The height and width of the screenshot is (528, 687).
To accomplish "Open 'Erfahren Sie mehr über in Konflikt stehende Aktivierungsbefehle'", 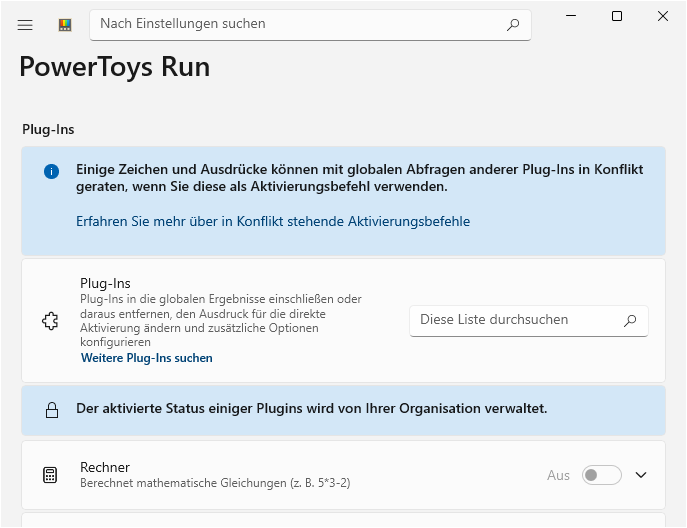I will click(273, 221).
